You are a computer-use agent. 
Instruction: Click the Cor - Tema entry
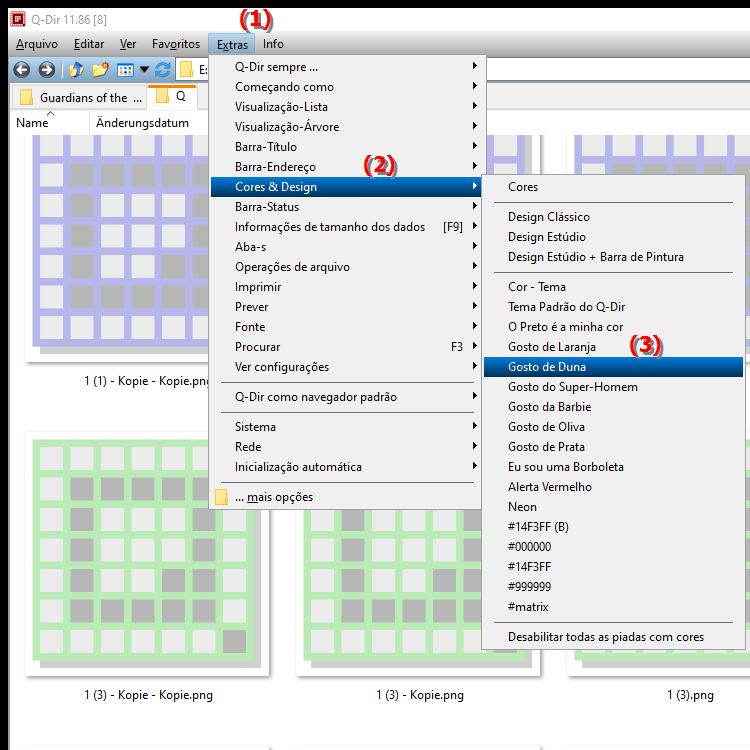(613, 287)
